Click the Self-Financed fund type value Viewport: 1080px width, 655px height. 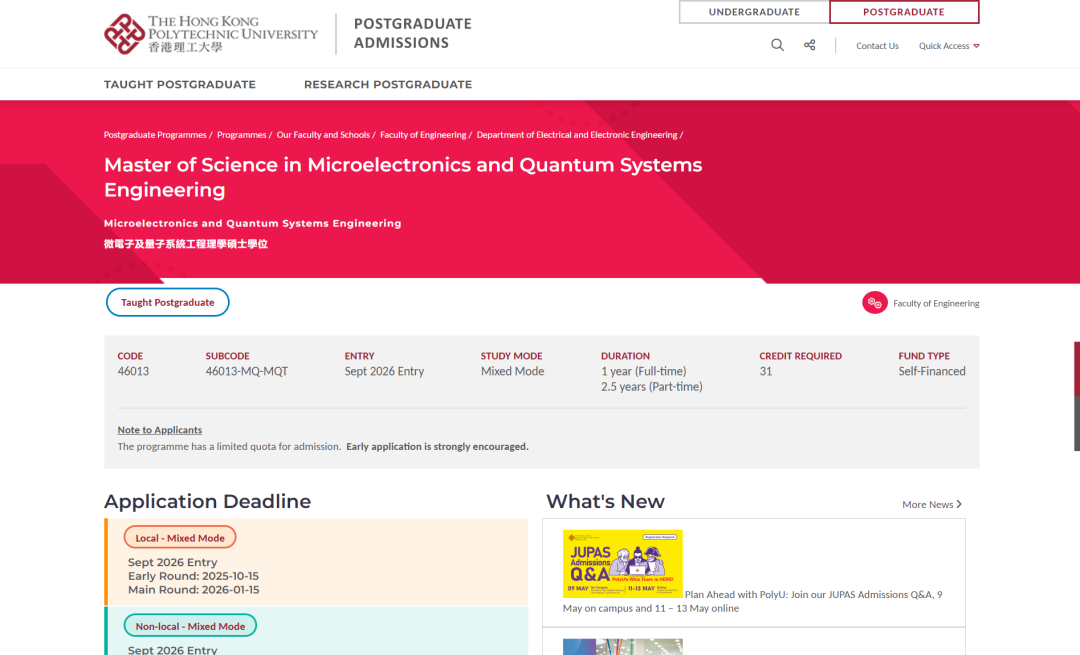click(x=932, y=371)
